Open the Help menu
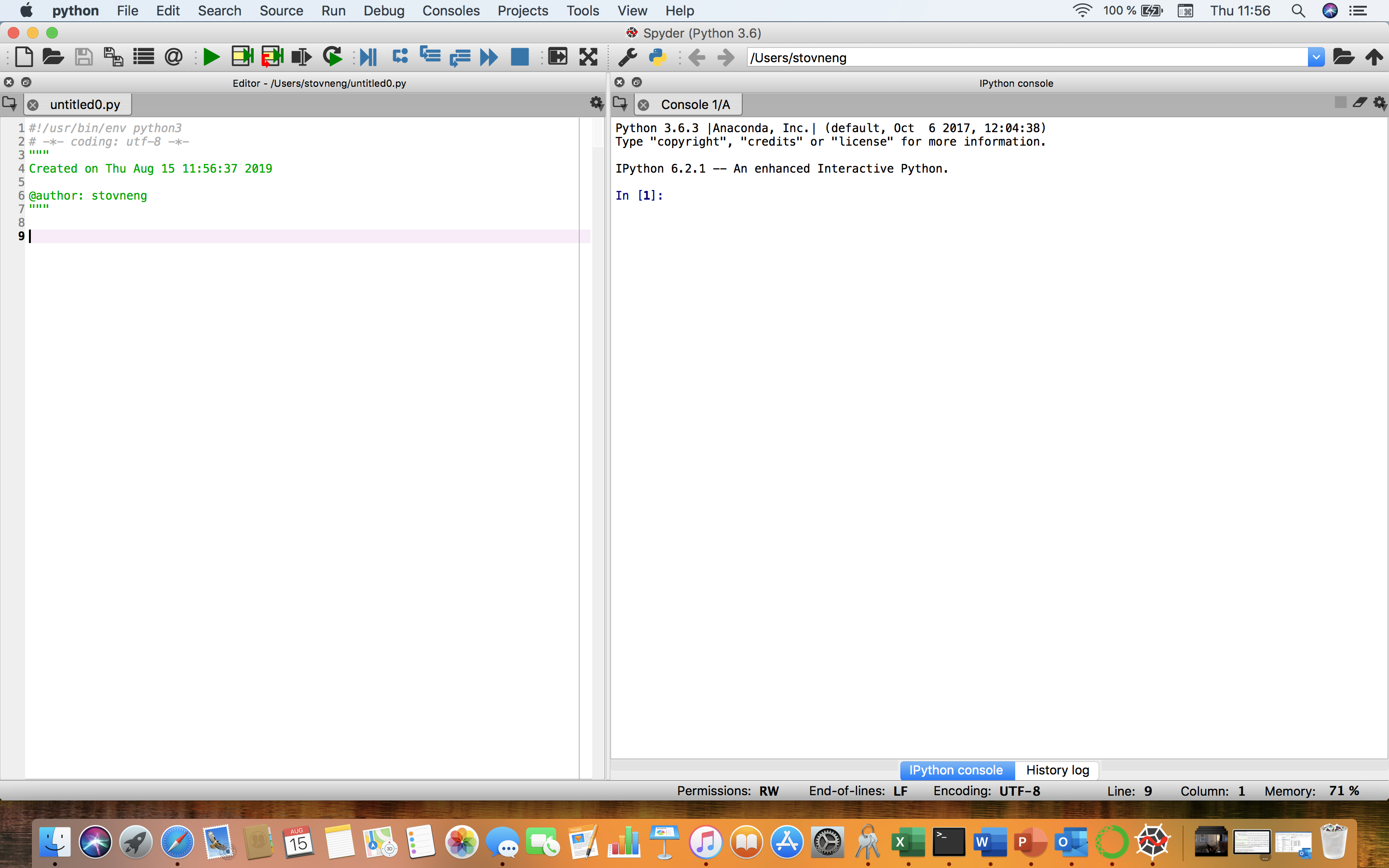Screen dimensions: 1389x868 [680, 10]
